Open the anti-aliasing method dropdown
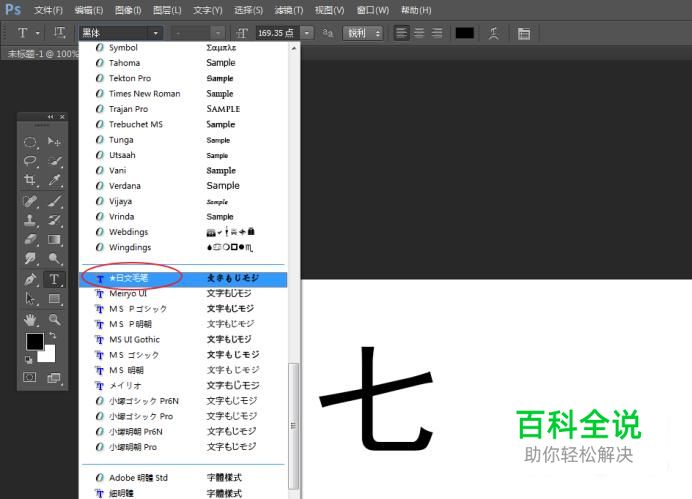This screenshot has width=692, height=499. (x=362, y=33)
